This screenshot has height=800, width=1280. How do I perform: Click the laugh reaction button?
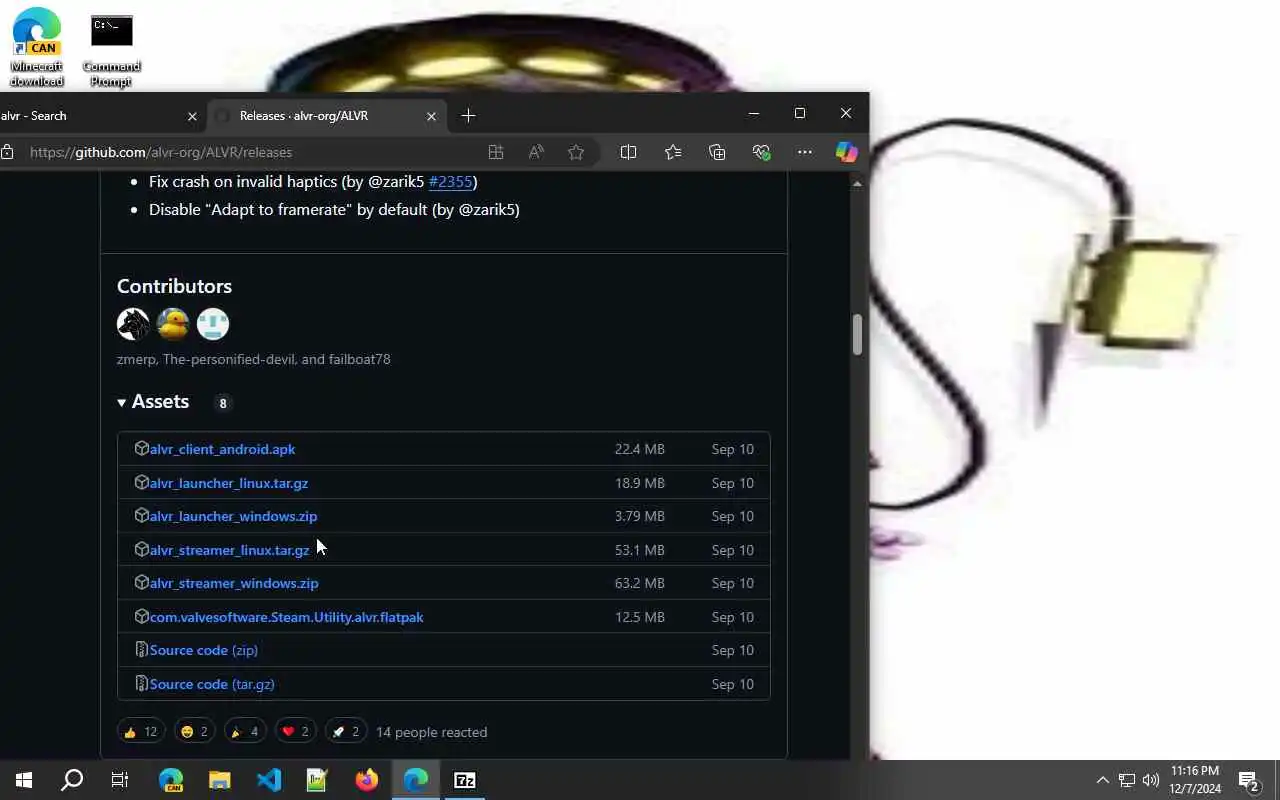pyautogui.click(x=194, y=732)
